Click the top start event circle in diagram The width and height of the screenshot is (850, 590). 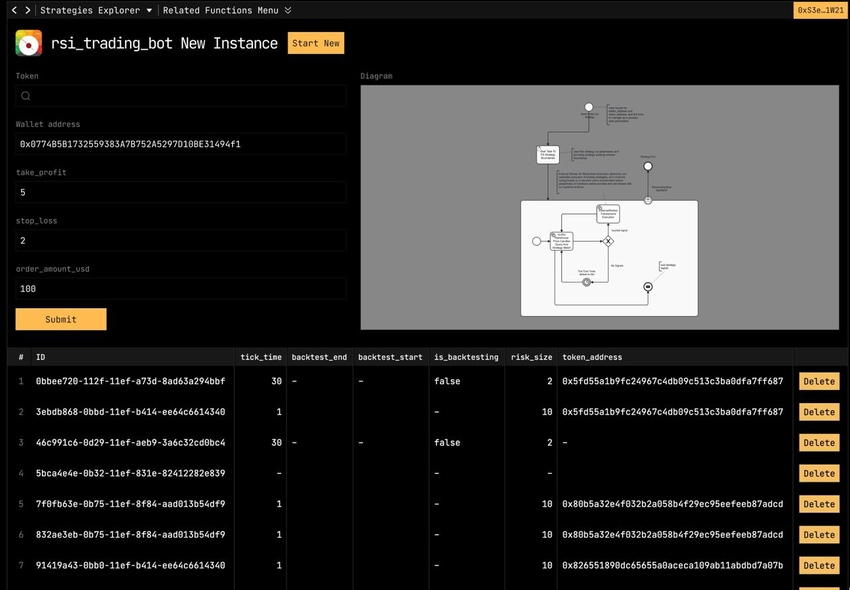click(x=589, y=107)
